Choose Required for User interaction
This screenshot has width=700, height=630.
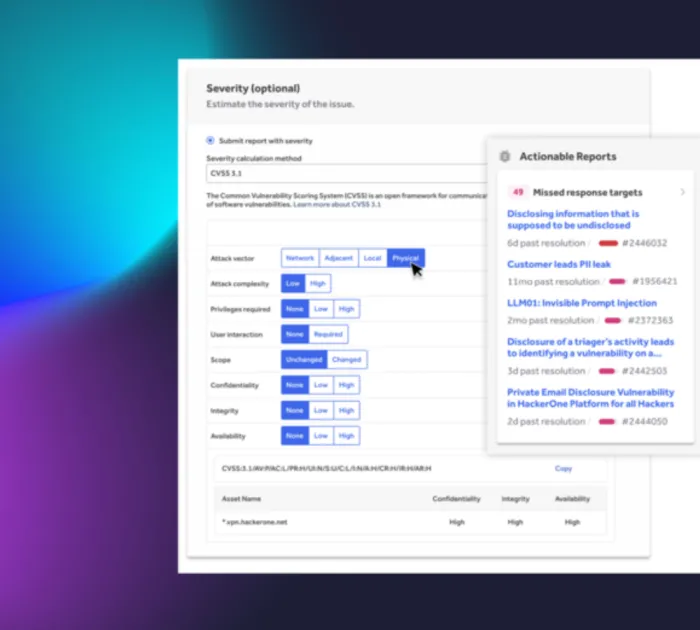tap(328, 334)
